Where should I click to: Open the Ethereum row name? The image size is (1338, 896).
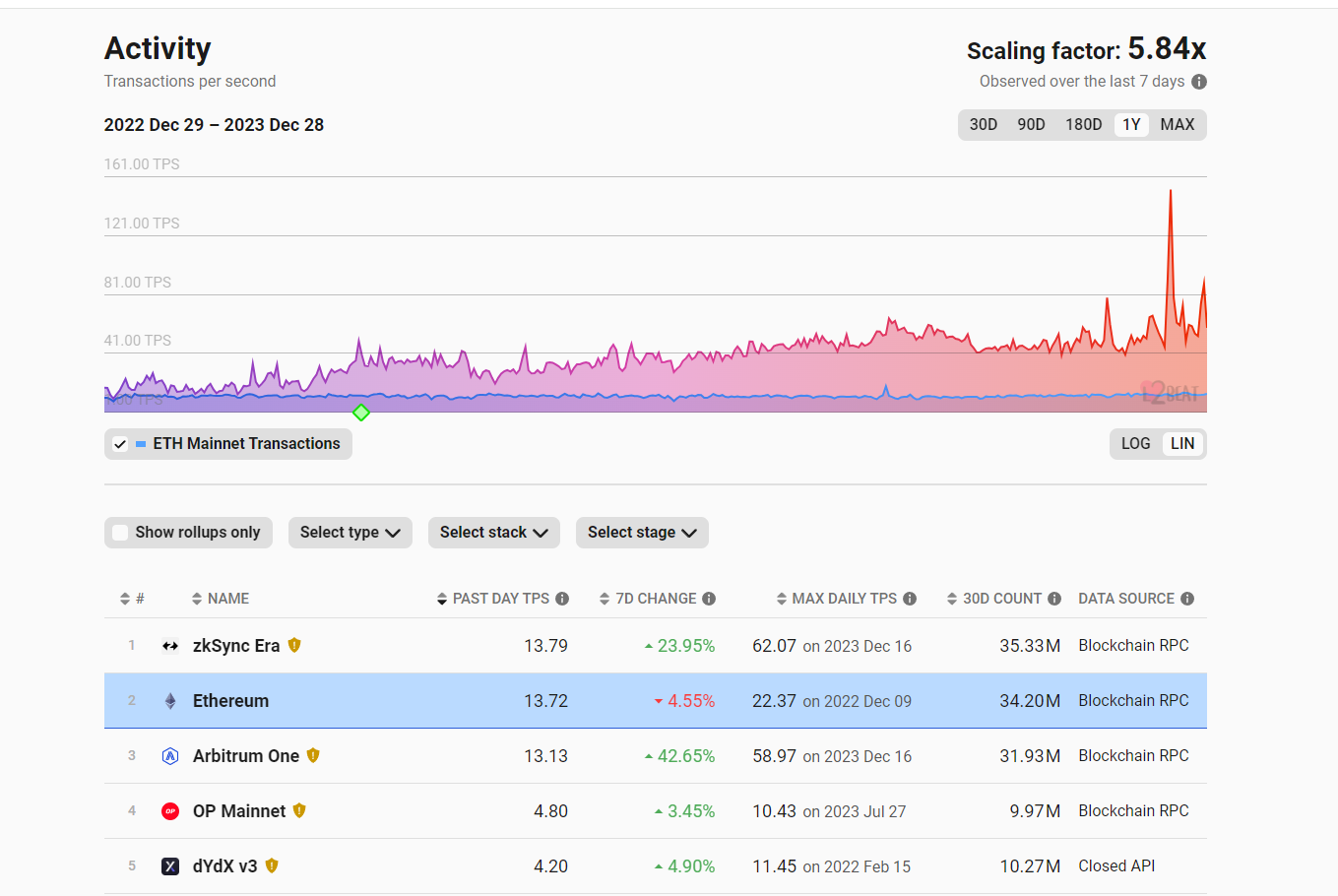pyautogui.click(x=230, y=701)
